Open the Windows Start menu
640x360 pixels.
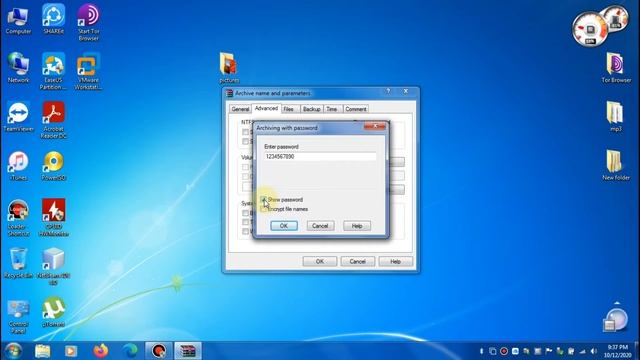click(13, 351)
